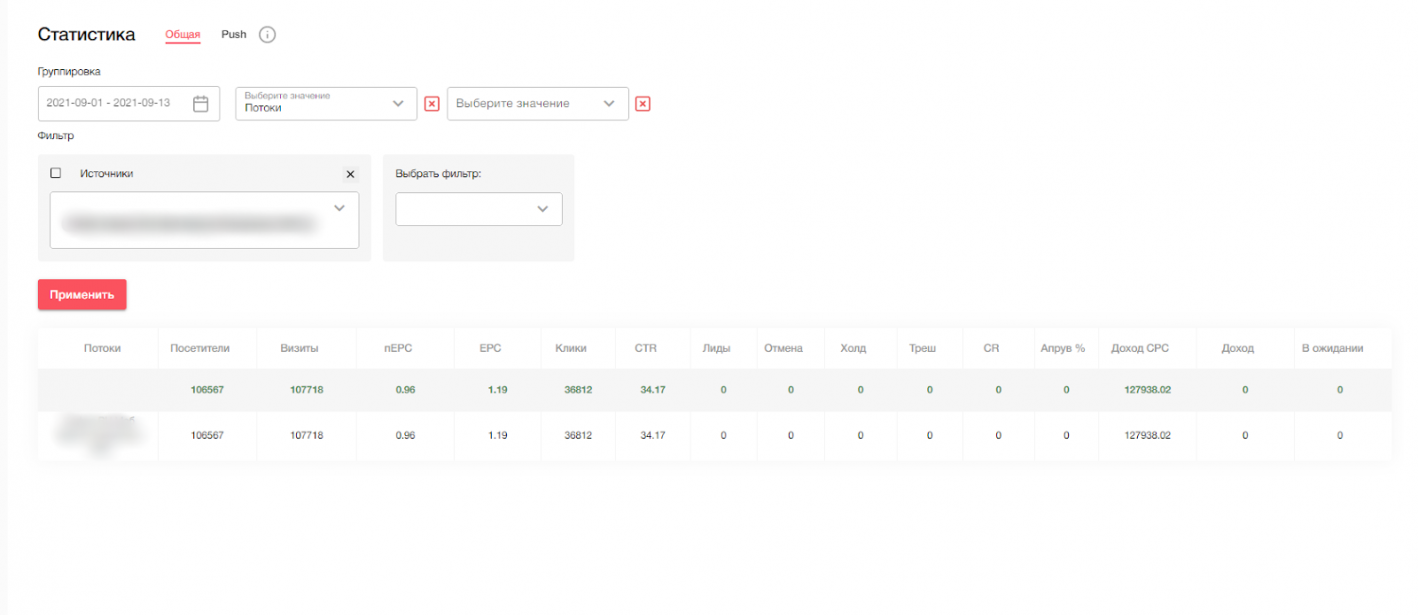Click the Посетители column header
Image resolution: width=1418 pixels, height=615 pixels.
click(200, 349)
